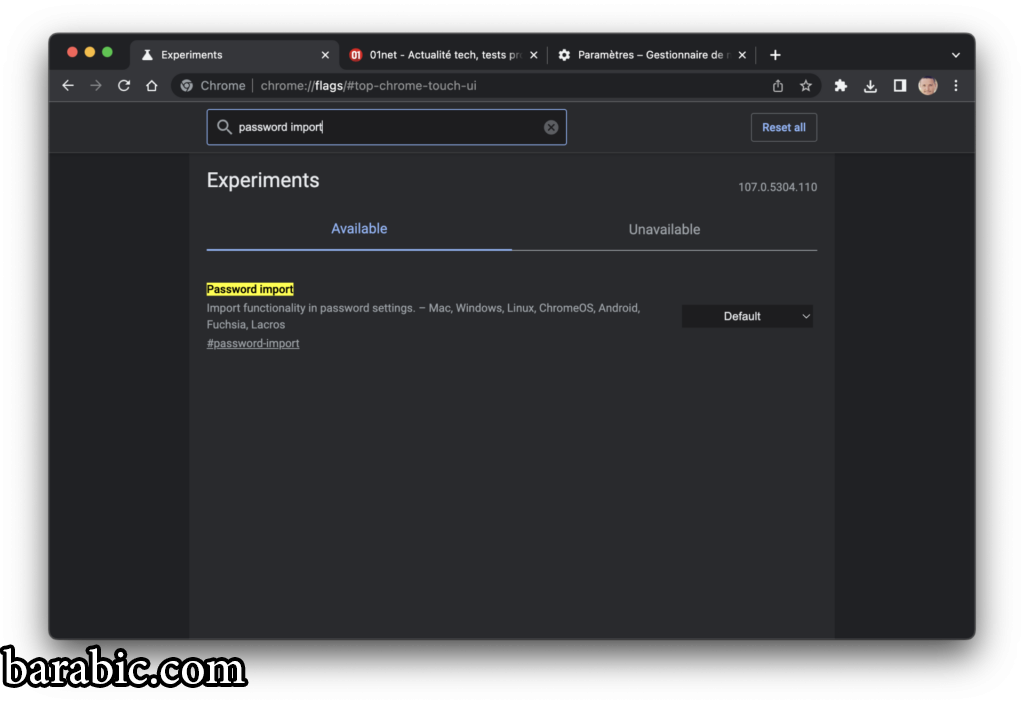This screenshot has height=704, width=1024.
Task: Toggle the side panel icon
Action: 899,86
